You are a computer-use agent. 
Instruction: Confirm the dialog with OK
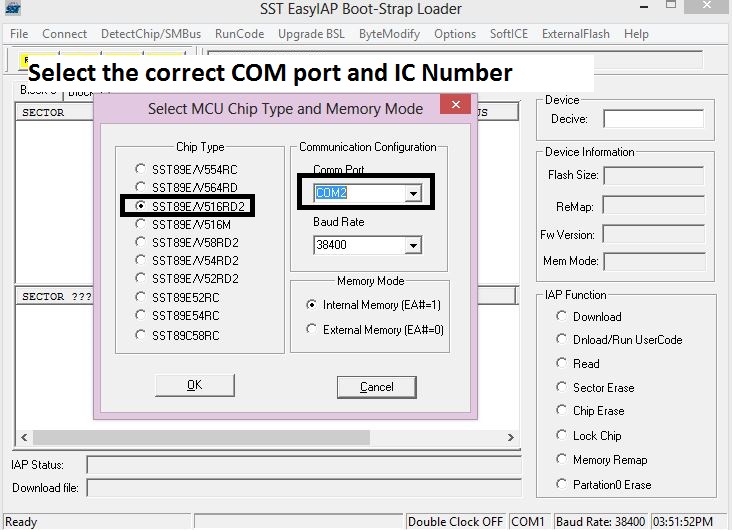click(195, 385)
